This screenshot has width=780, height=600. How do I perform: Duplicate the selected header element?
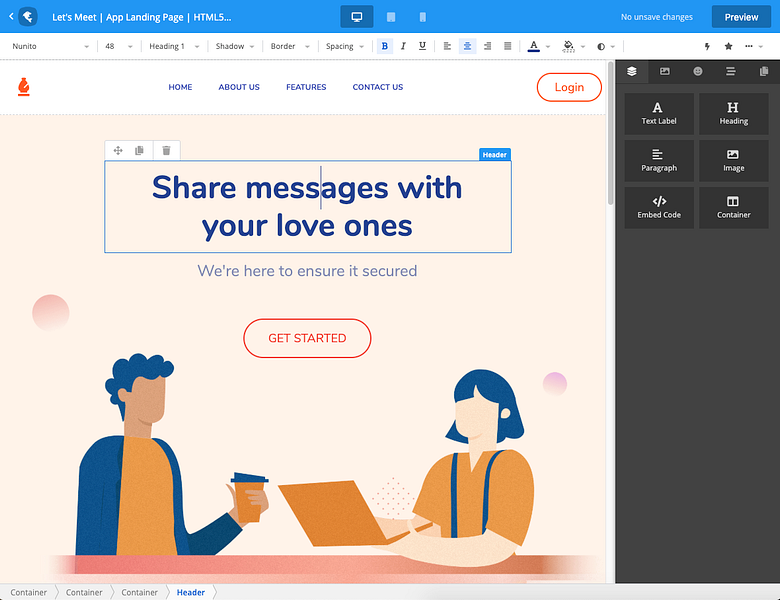pos(140,150)
